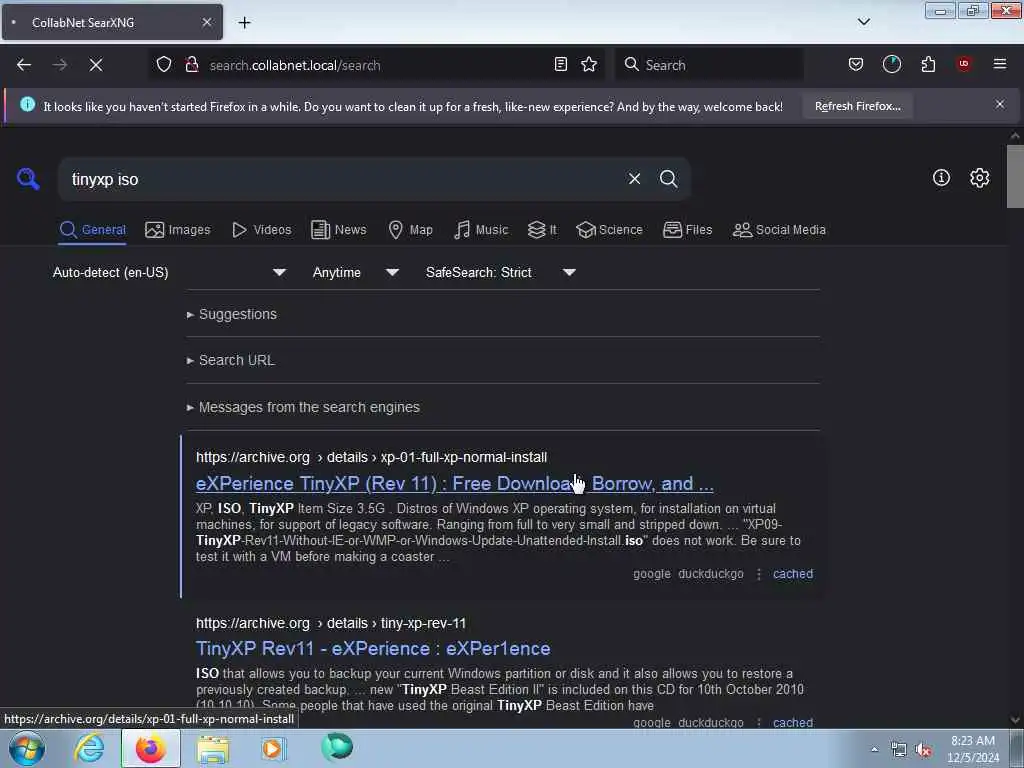Switch to Map search category

coord(410,230)
